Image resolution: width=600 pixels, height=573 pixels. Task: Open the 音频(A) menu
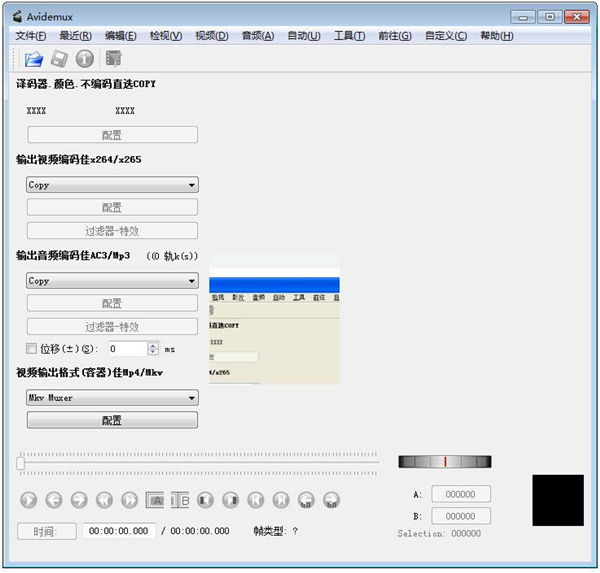click(x=257, y=36)
